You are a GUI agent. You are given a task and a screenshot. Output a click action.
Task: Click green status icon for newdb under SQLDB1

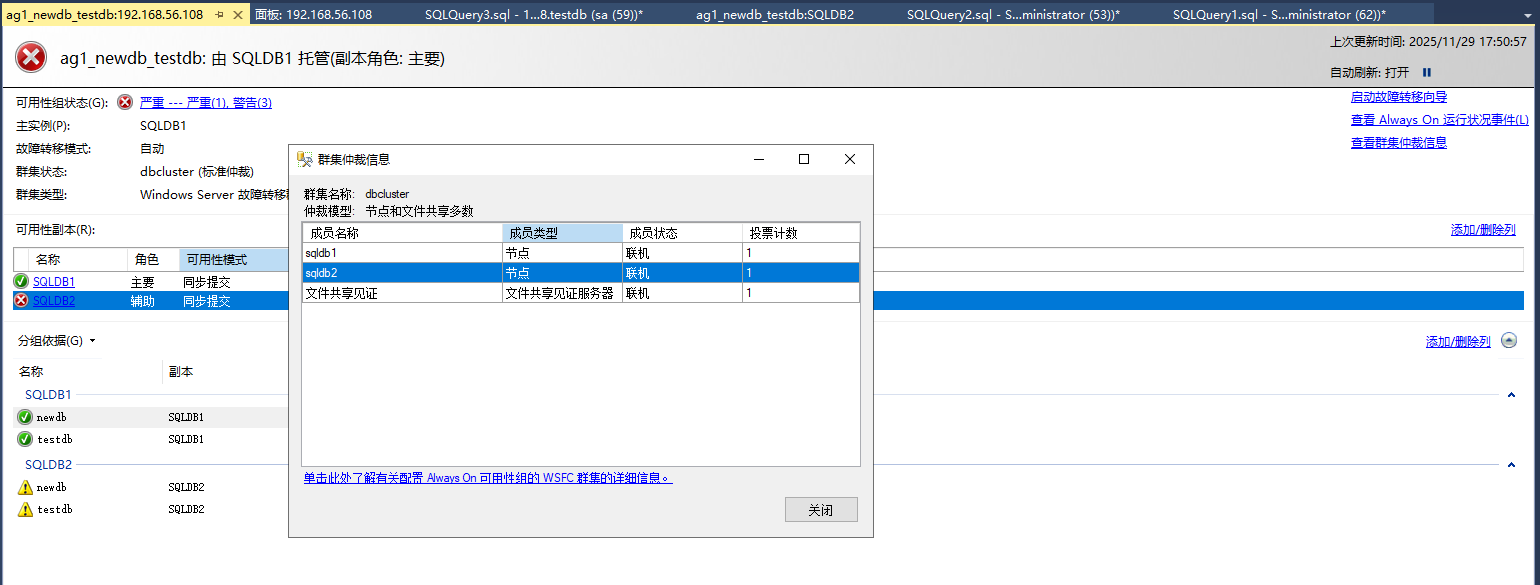tap(25, 417)
